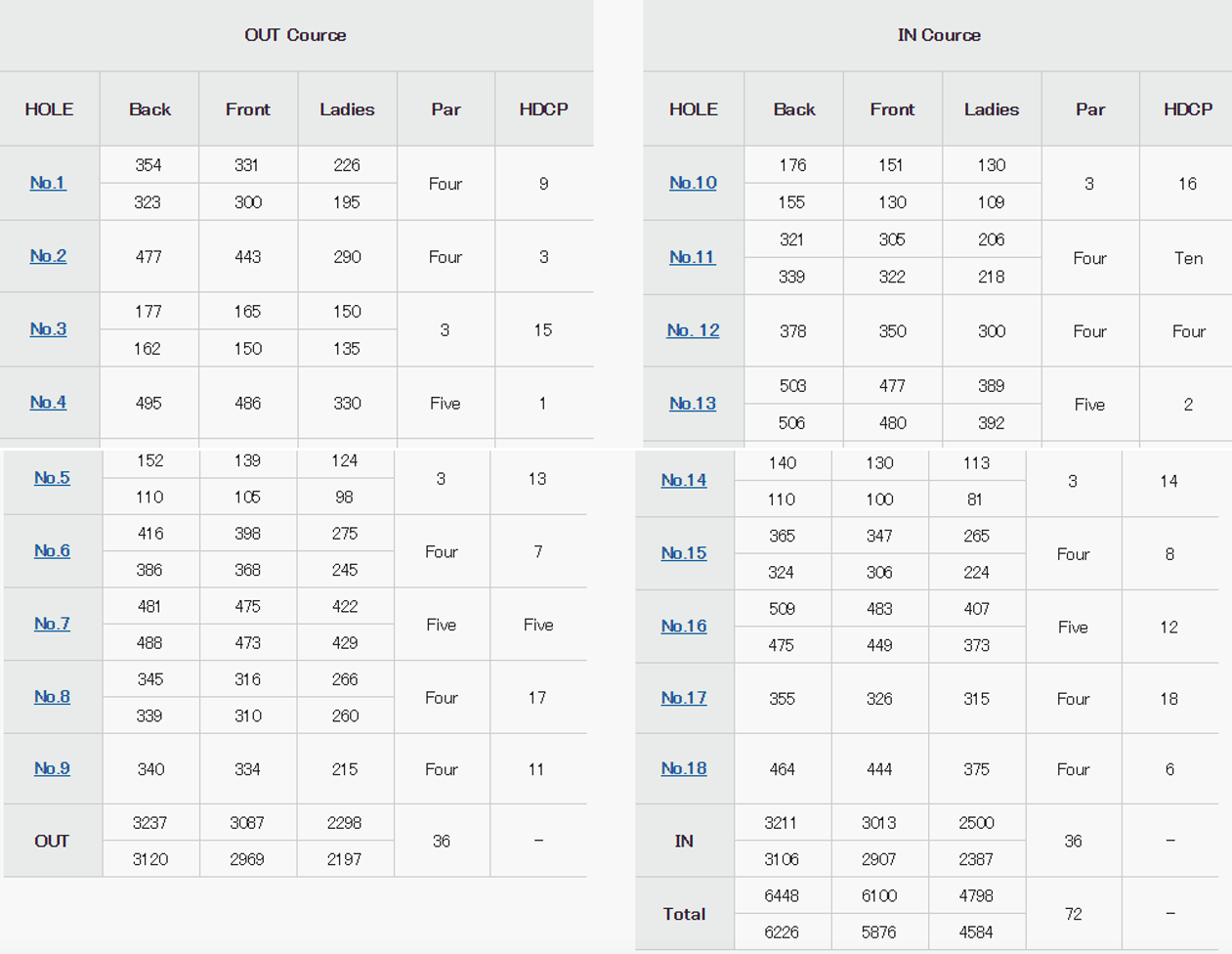Select No.13 back distance 503
1232x954 pixels.
pos(792,386)
